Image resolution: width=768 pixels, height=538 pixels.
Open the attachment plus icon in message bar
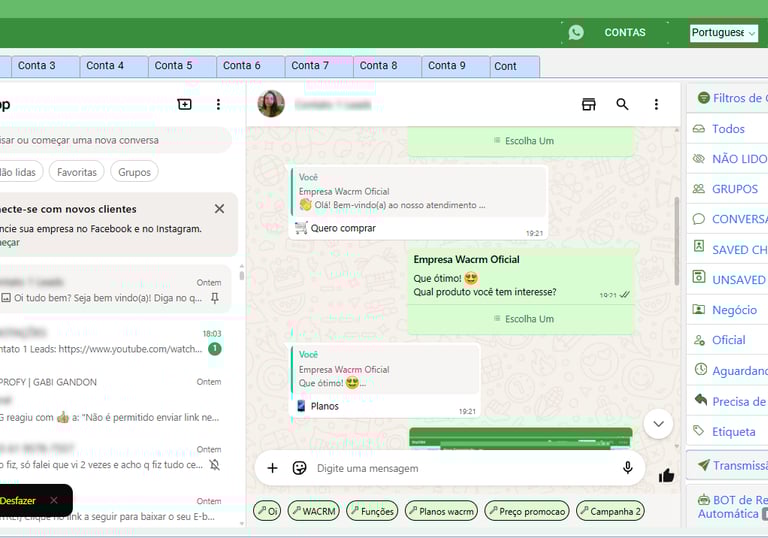coord(272,468)
